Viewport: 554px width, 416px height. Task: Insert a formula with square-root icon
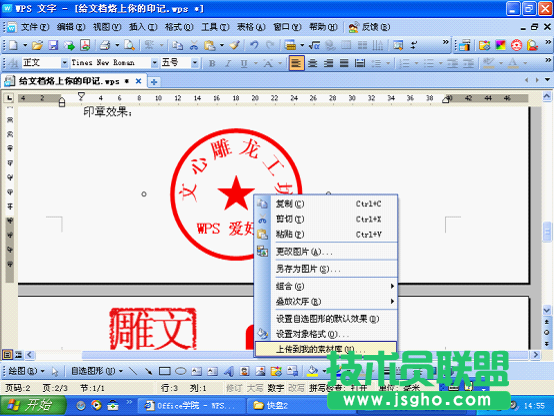[x=314, y=45]
